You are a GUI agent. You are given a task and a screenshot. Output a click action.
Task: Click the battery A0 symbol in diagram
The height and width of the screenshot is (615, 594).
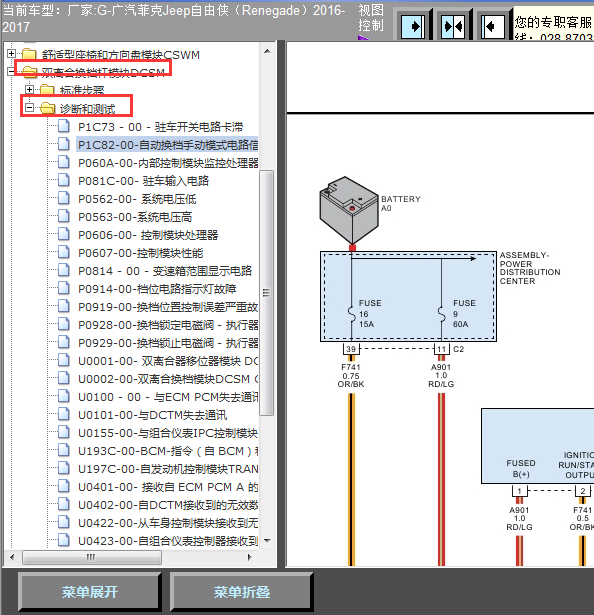pos(349,210)
